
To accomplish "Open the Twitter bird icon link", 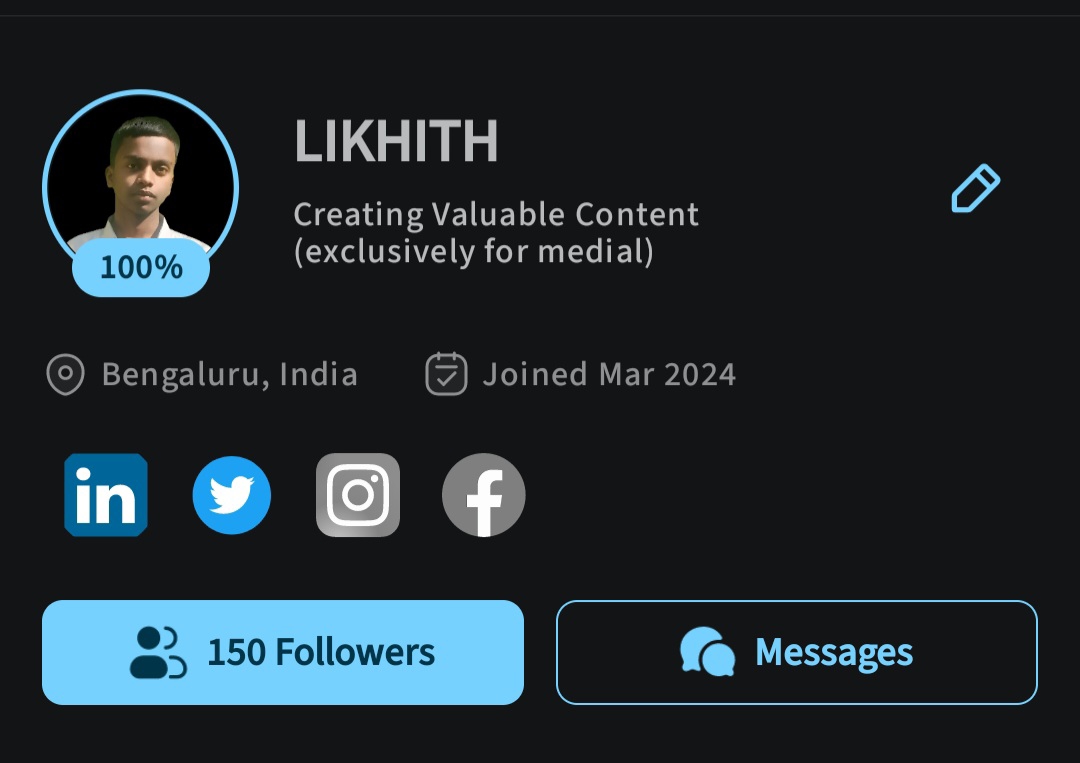I will pyautogui.click(x=232, y=495).
